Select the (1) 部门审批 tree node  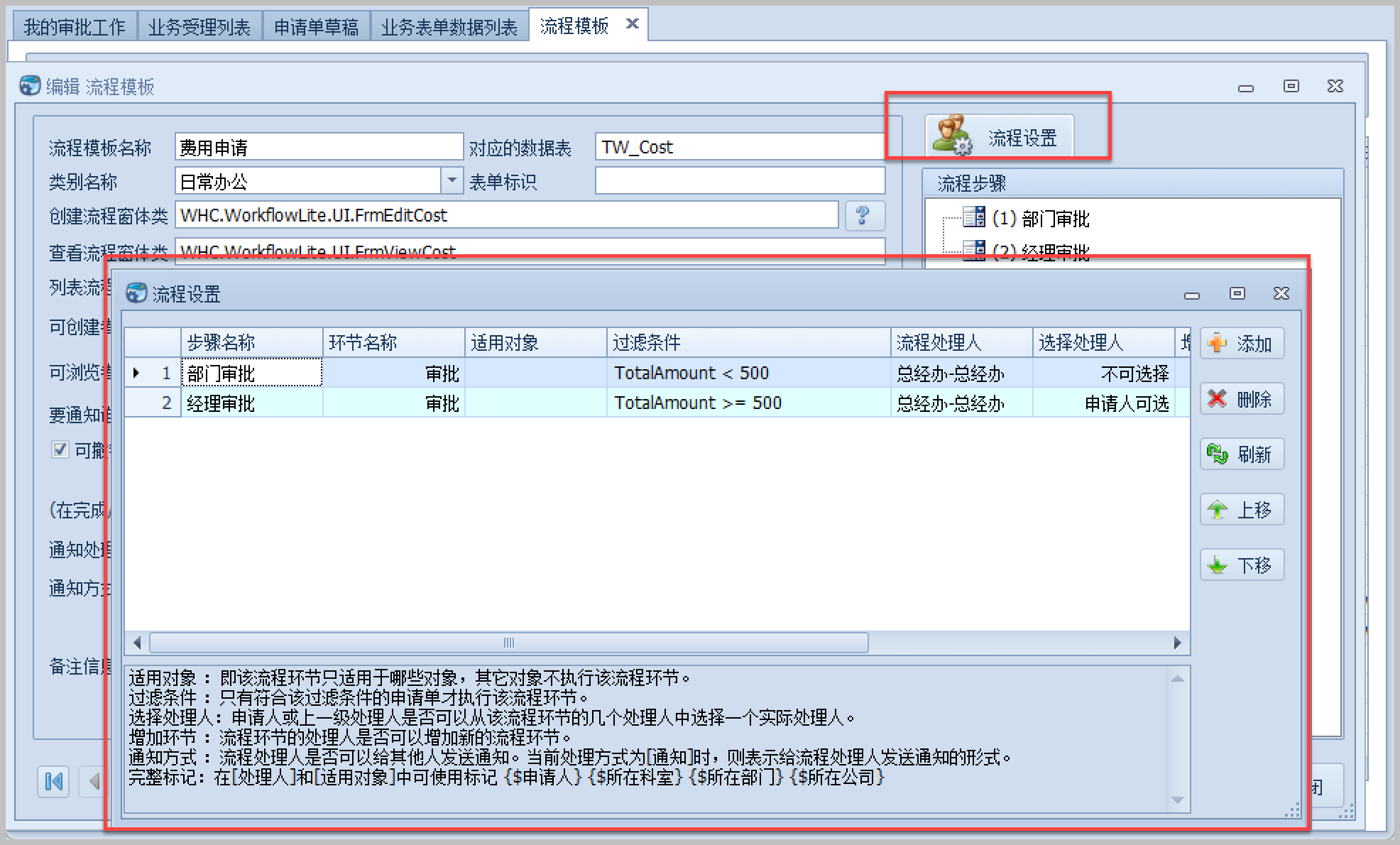pyautogui.click(x=1040, y=219)
